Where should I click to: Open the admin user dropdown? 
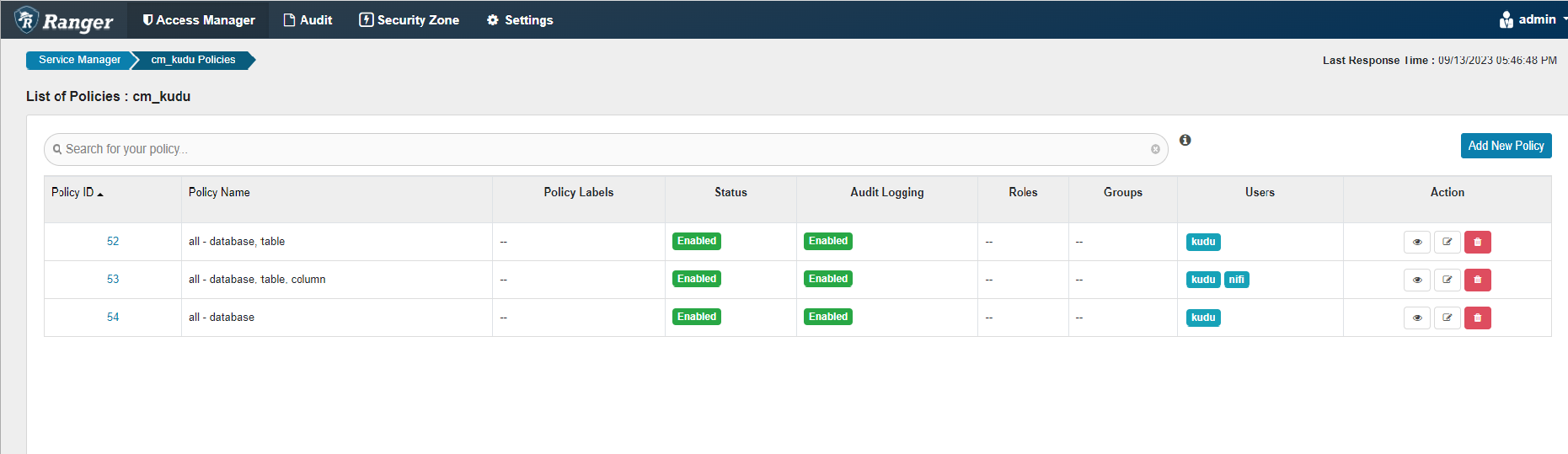[x=1533, y=19]
